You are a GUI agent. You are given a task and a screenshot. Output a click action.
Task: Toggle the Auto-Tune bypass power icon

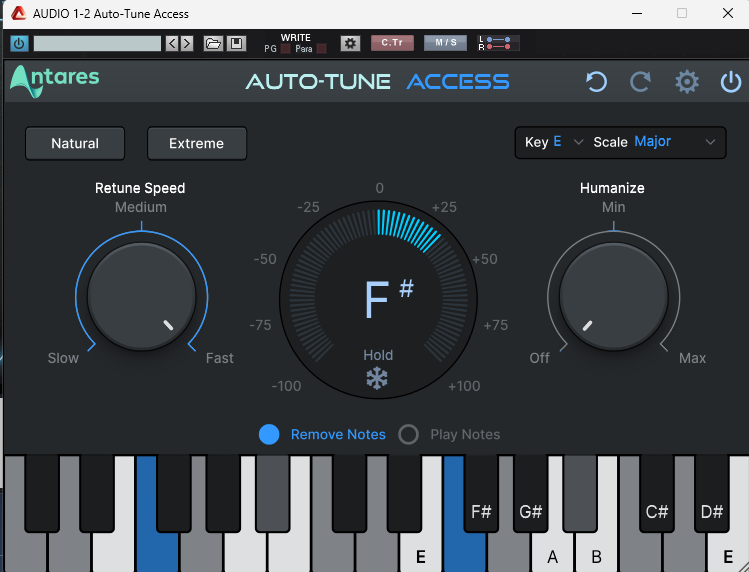click(730, 82)
